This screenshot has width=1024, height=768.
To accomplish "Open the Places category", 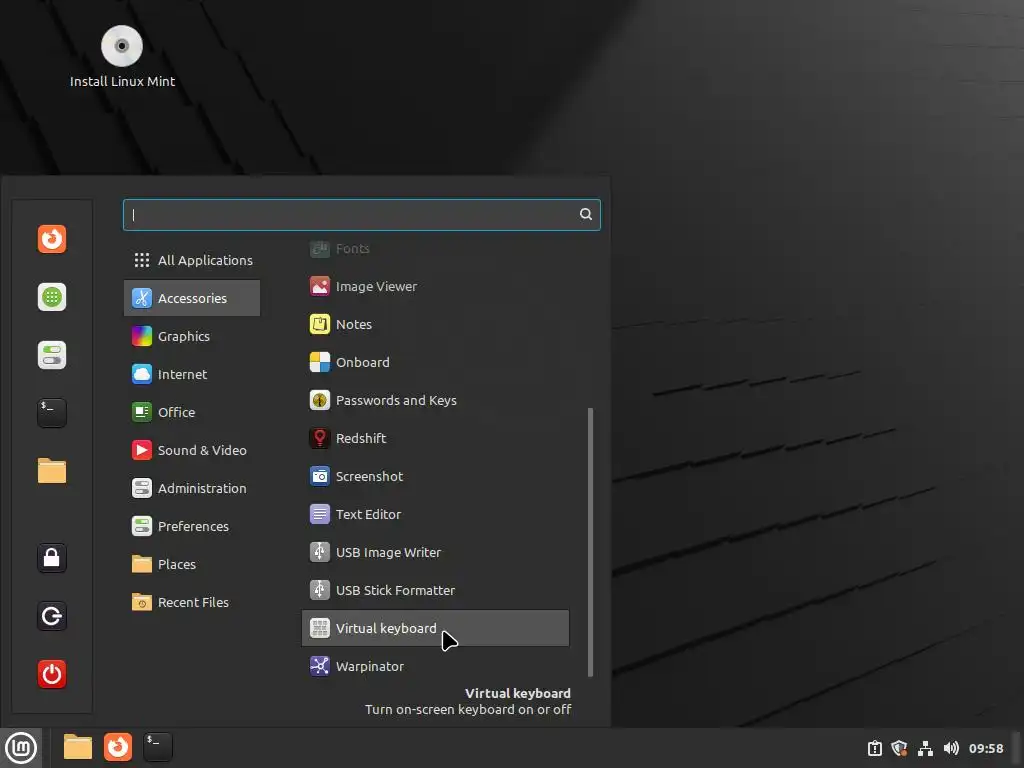I will point(192,564).
